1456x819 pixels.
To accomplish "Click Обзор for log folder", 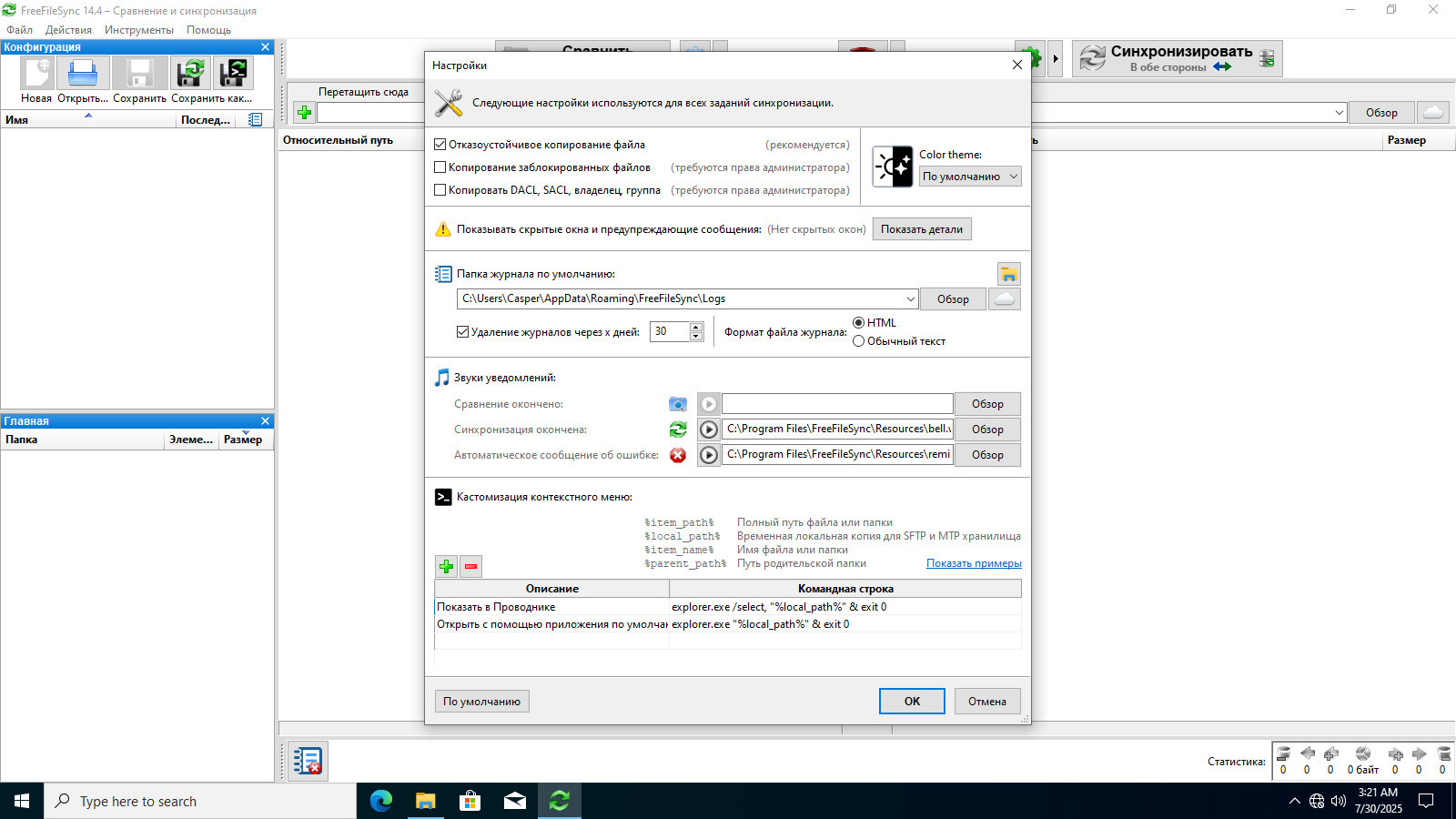I will [x=953, y=298].
